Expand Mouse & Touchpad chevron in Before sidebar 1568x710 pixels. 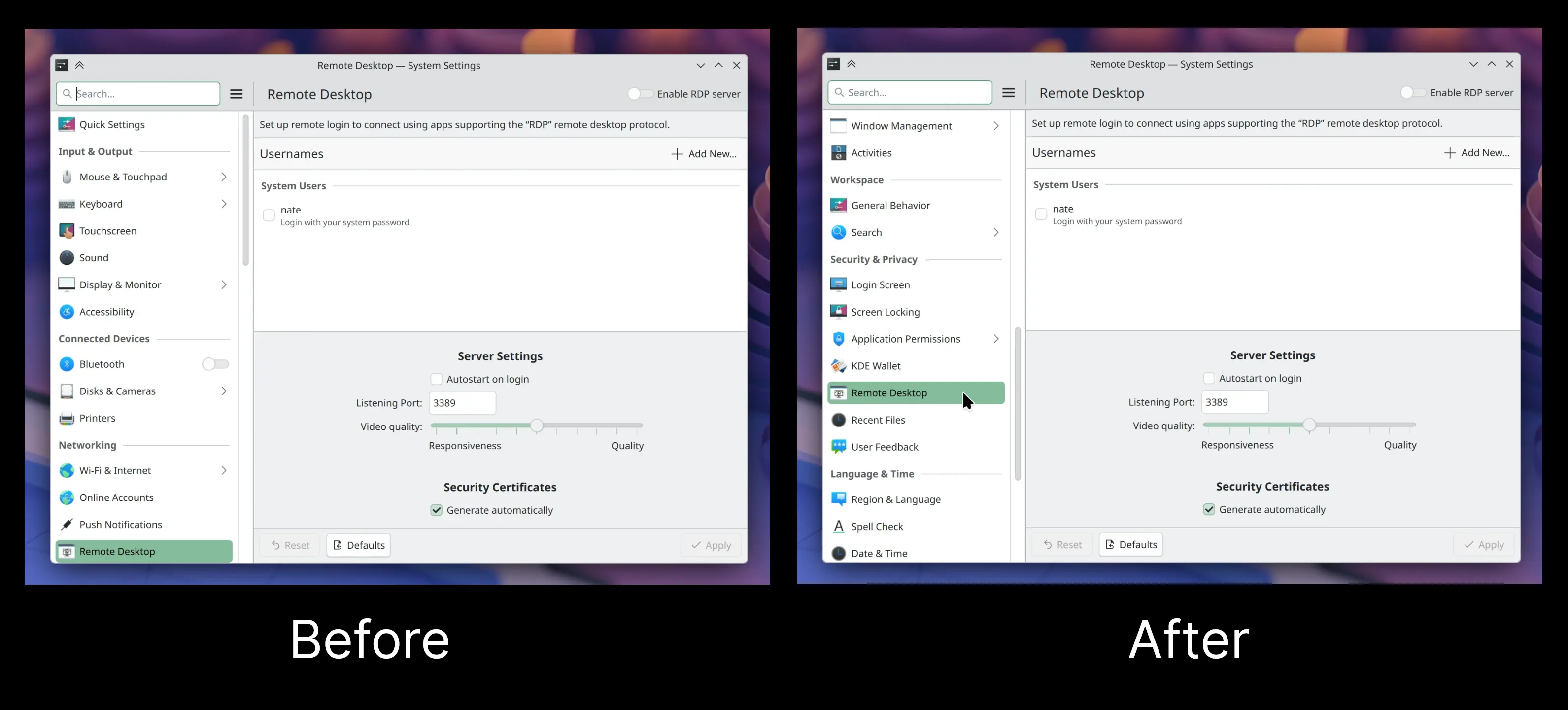click(x=223, y=177)
